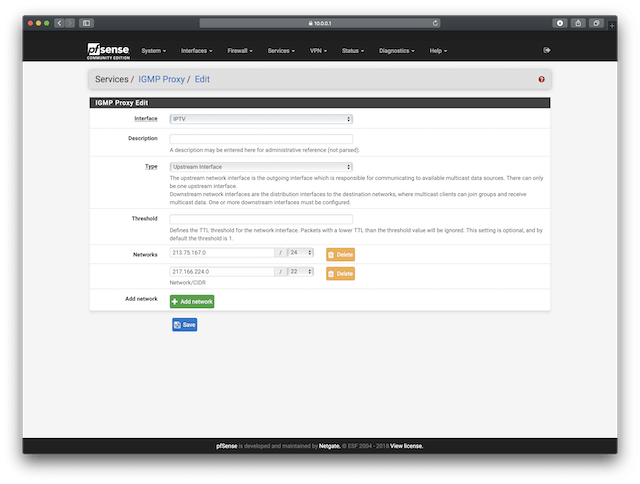Open the Status menu
This screenshot has height=484, width=640.
(353, 51)
